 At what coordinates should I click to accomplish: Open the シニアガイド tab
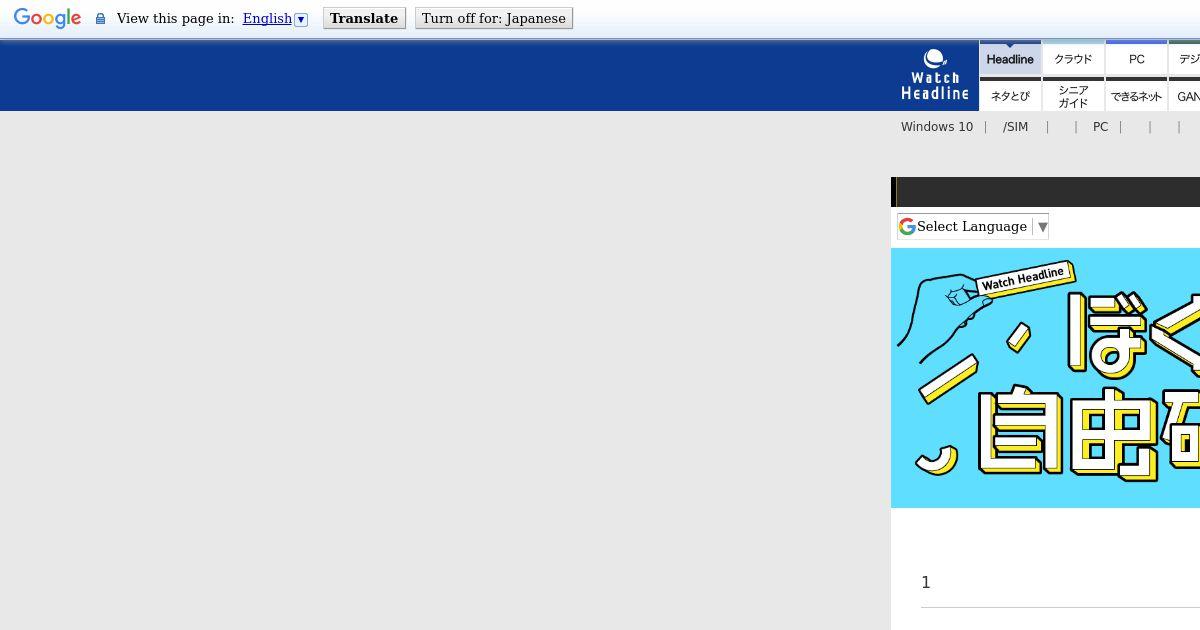click(1073, 95)
